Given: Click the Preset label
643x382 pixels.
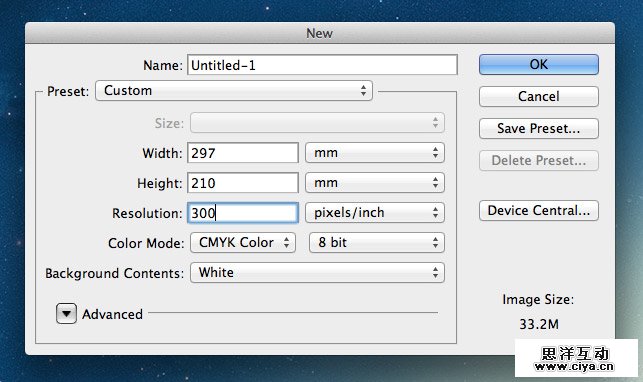Looking at the screenshot, I should tap(68, 91).
